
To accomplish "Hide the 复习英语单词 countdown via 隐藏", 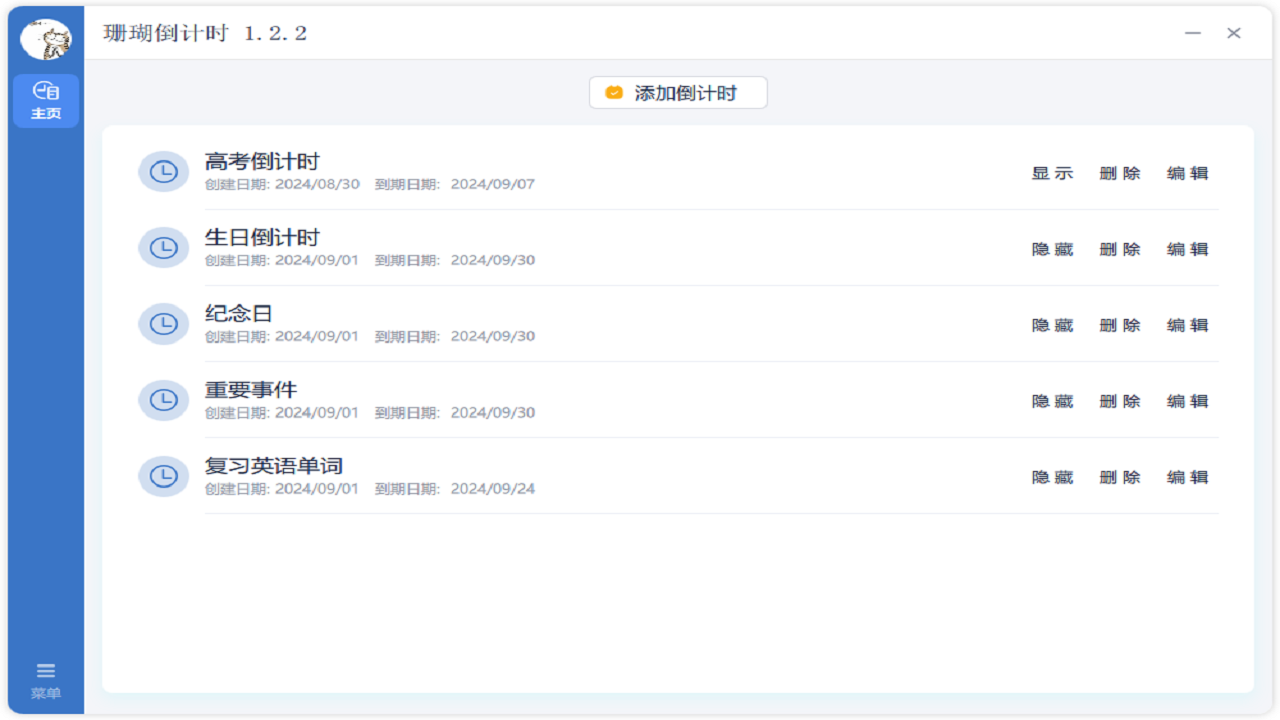I will [x=1052, y=477].
